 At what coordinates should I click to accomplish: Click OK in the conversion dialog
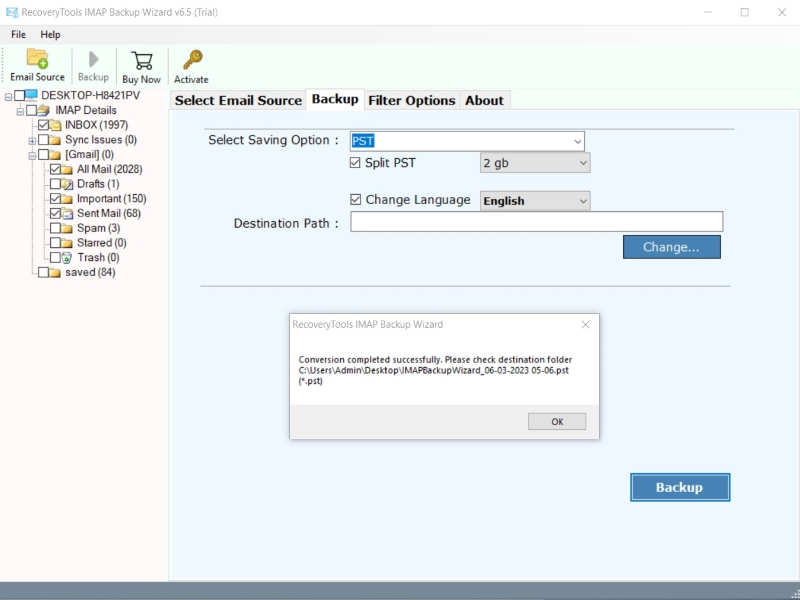(x=557, y=421)
